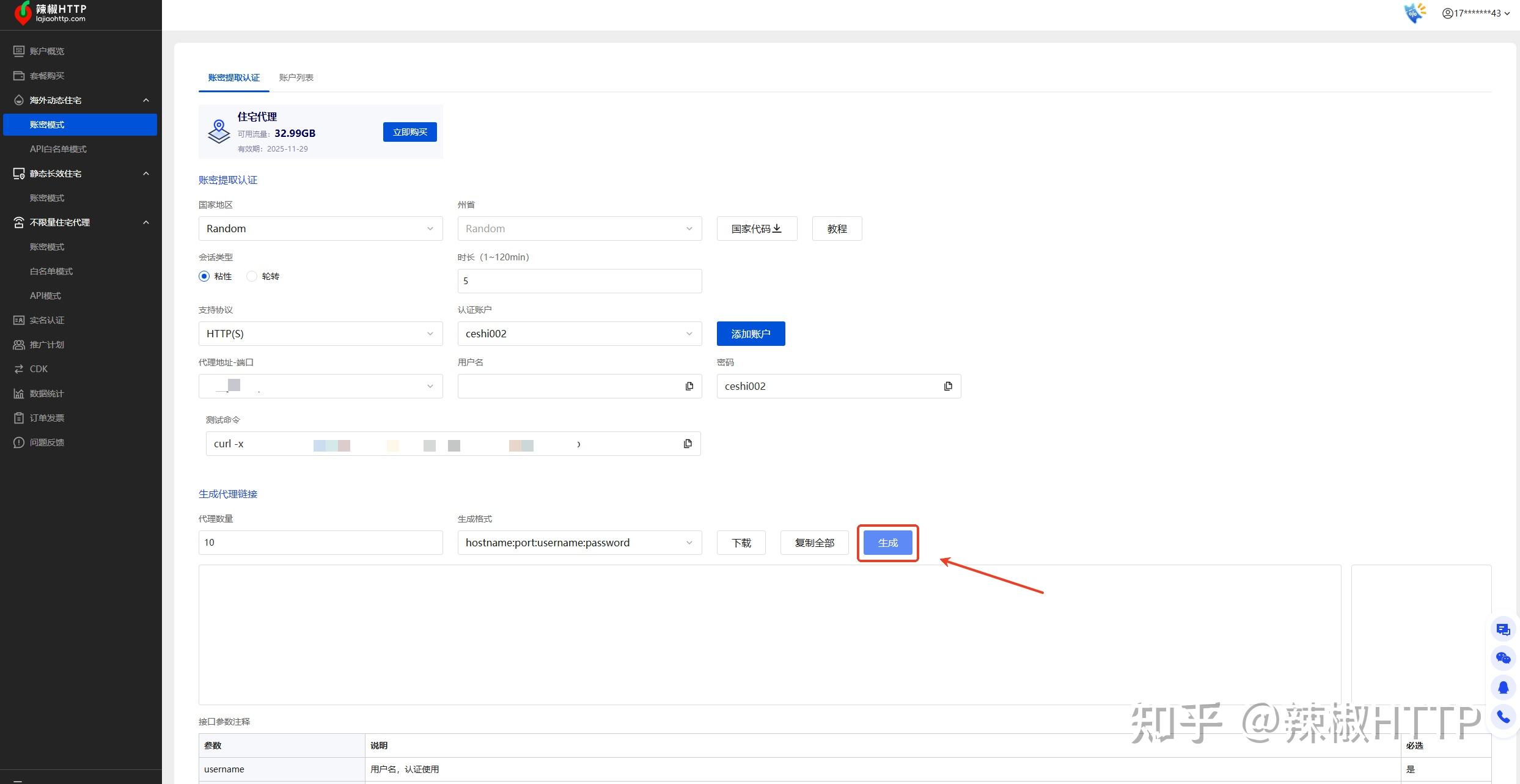Open online chat support floating icon
The image size is (1520, 784).
[x=1503, y=629]
